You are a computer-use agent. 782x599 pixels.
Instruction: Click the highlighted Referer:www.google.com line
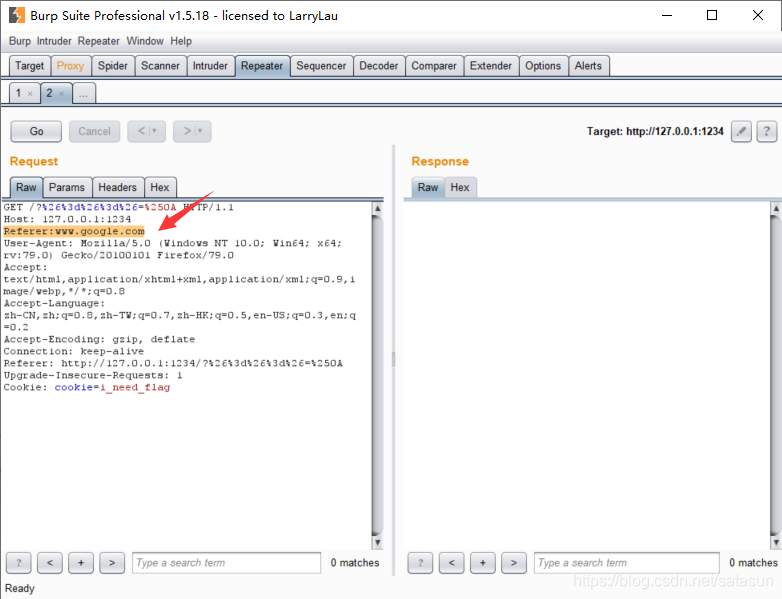(74, 231)
